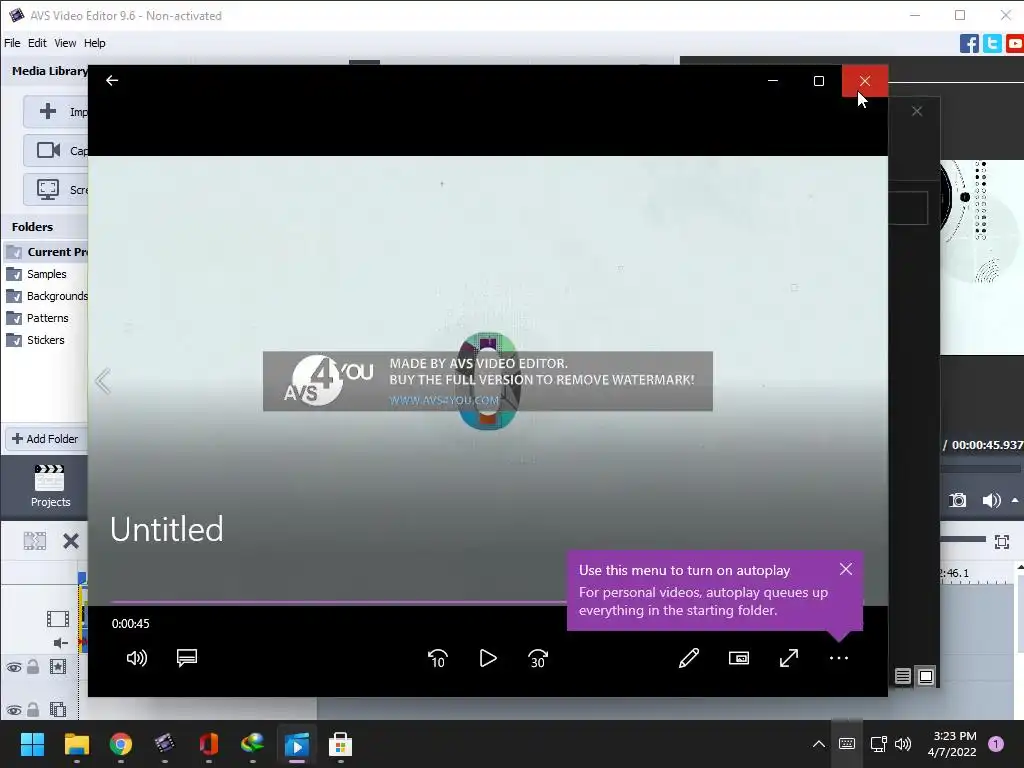Toggle lock on the video effects track
Viewport: 1024px width, 768px height.
[x=33, y=667]
